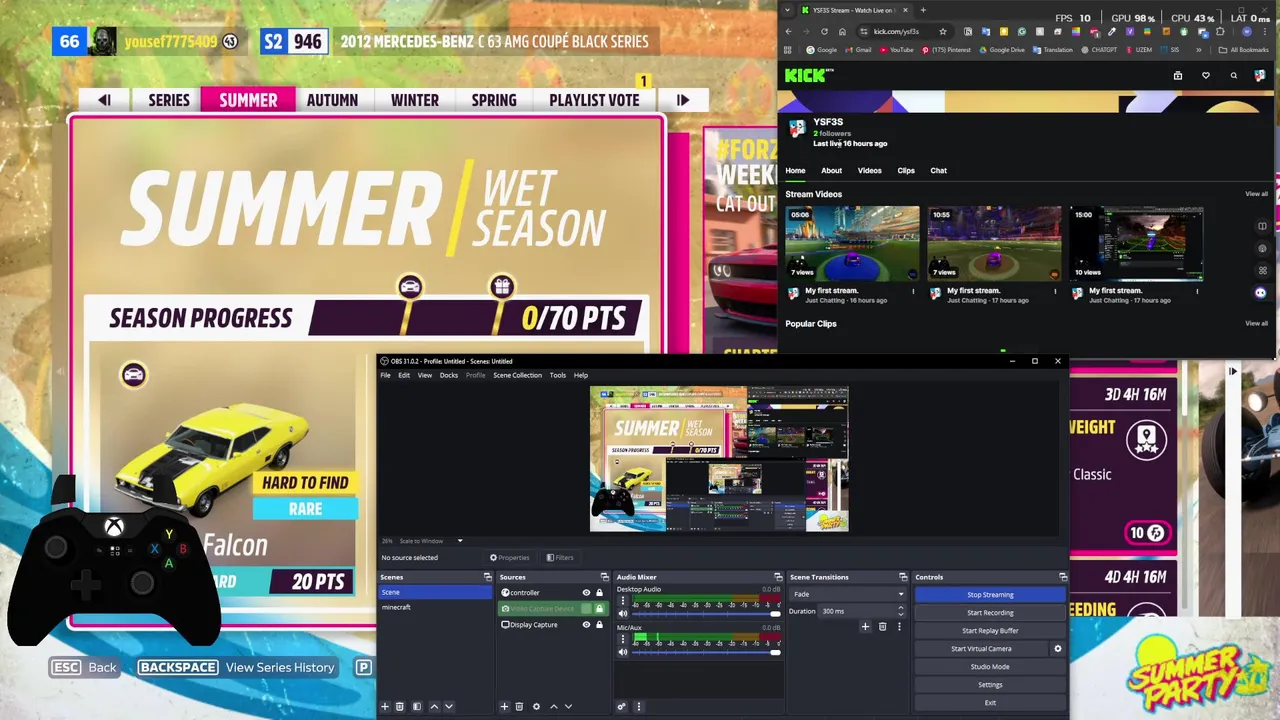This screenshot has width=1280, height=720.
Task: Move source up in Sources dock
Action: click(553, 707)
